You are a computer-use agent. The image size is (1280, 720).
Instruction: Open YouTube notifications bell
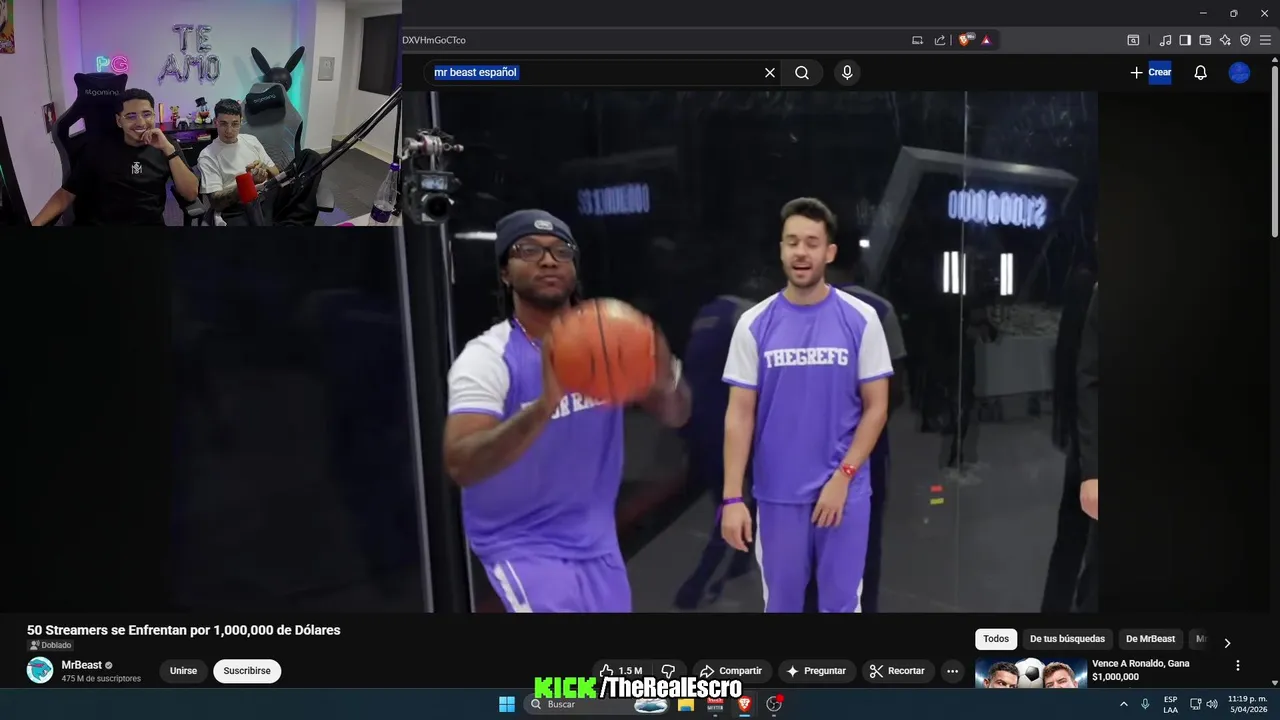coord(1200,72)
